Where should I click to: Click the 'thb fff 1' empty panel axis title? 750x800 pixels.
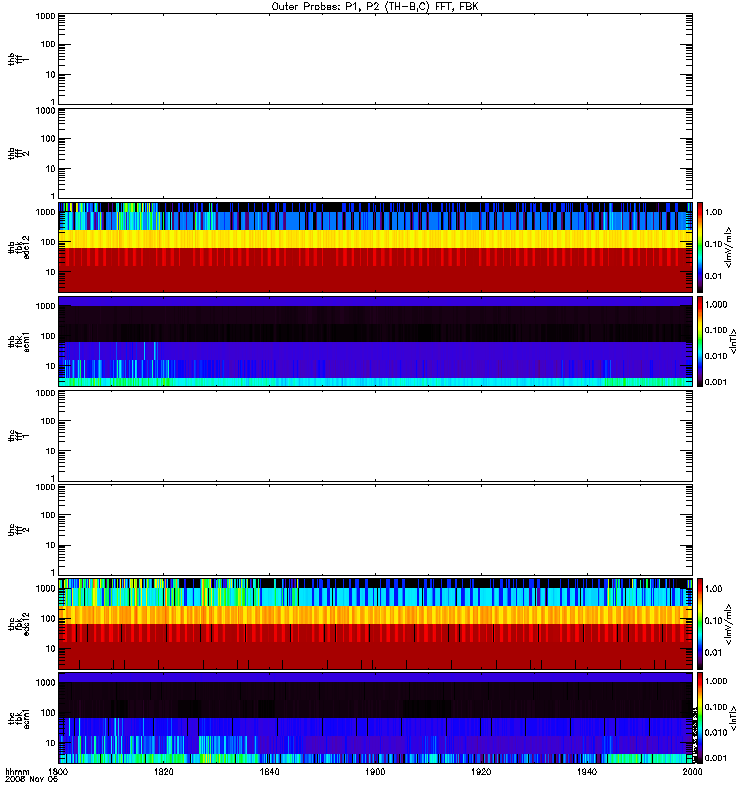point(19,59)
